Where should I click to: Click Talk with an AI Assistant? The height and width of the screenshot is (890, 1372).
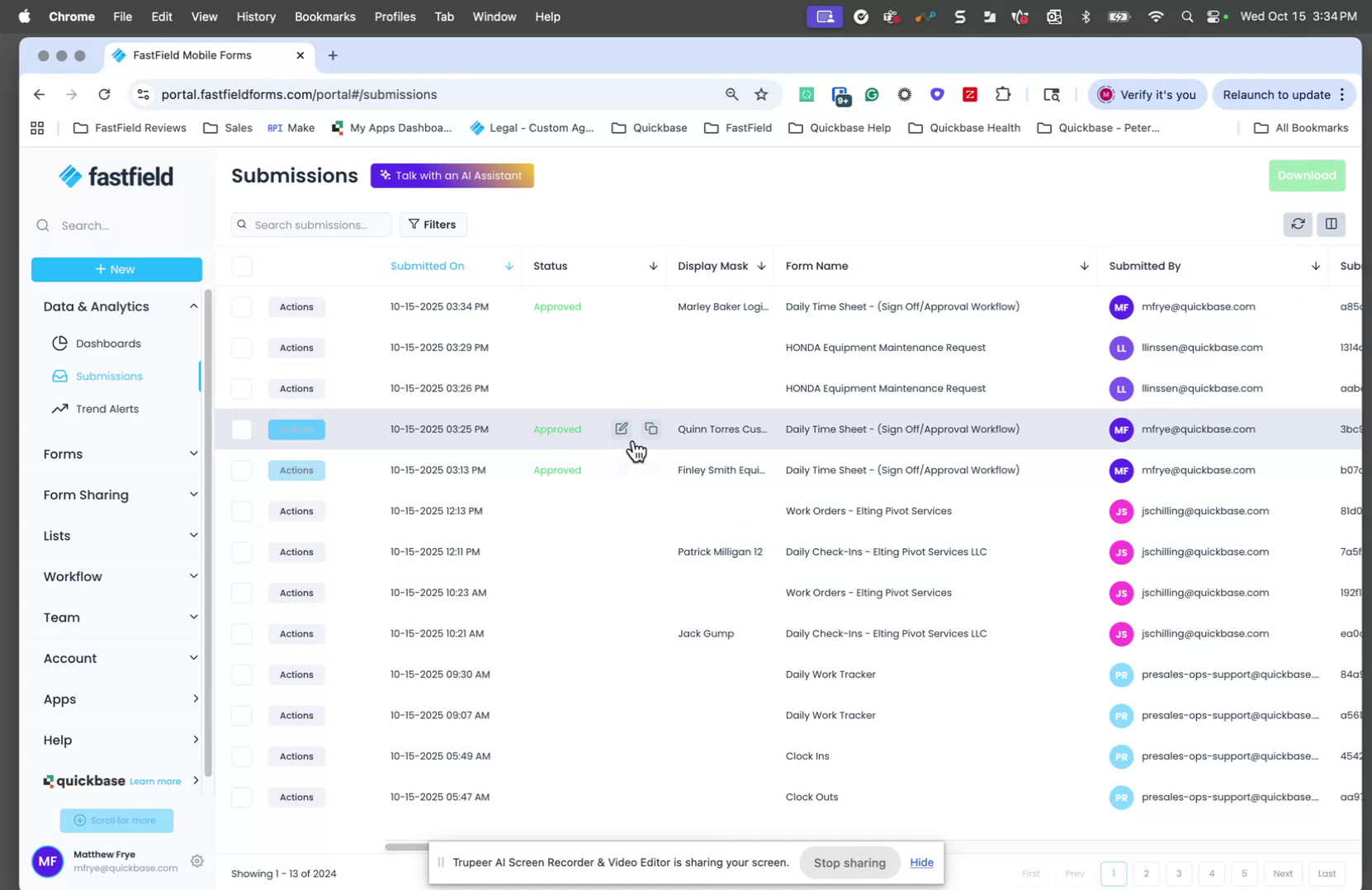452,175
